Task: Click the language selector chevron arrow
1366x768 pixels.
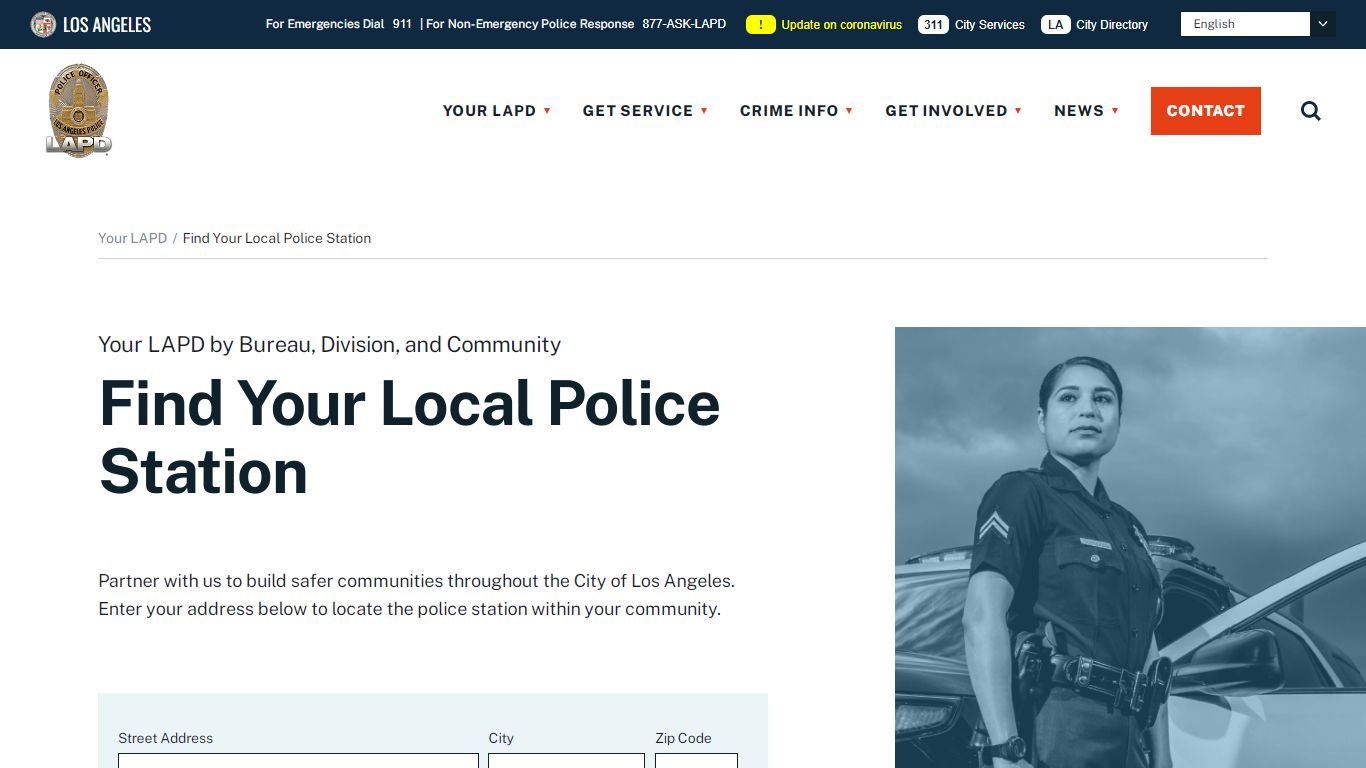Action: click(1323, 24)
